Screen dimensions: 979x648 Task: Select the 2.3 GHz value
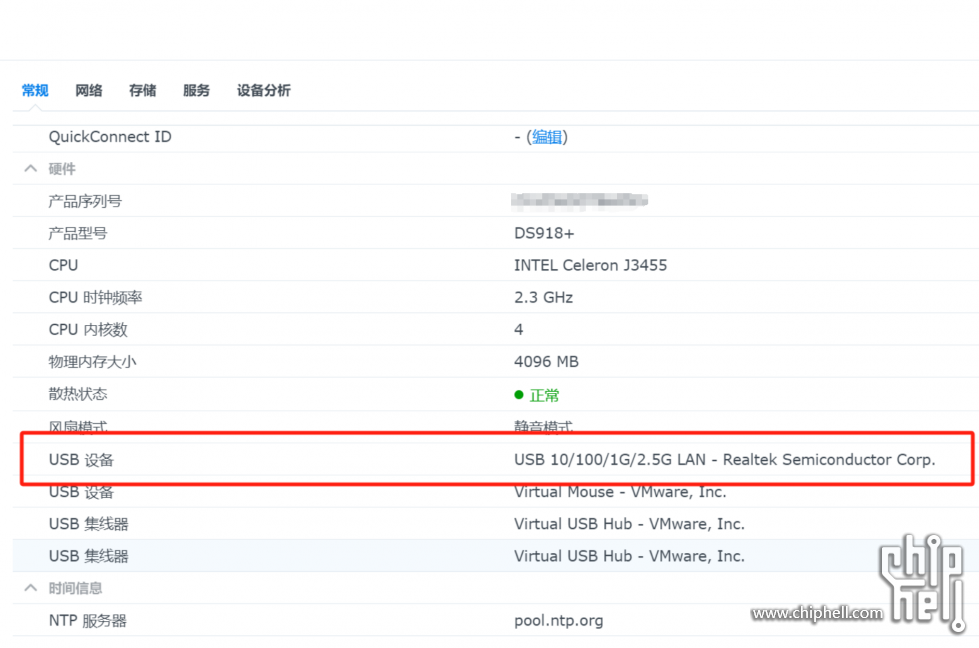tap(543, 298)
